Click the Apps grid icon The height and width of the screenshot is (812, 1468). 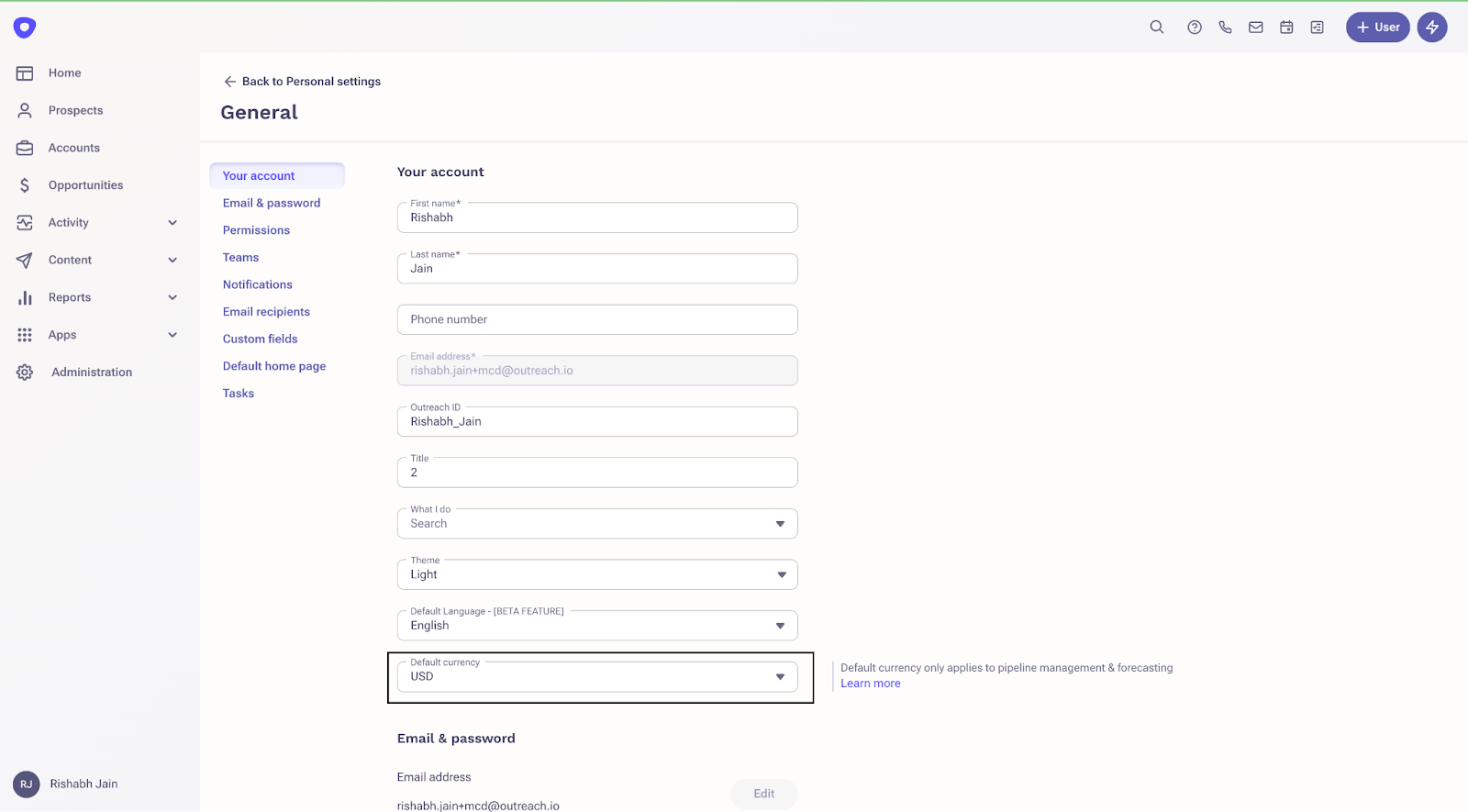(25, 335)
